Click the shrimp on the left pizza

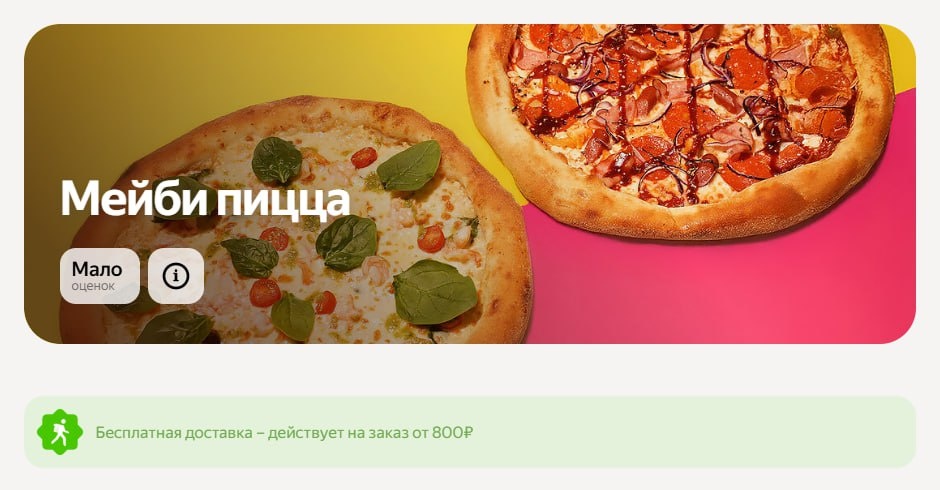[x=376, y=268]
